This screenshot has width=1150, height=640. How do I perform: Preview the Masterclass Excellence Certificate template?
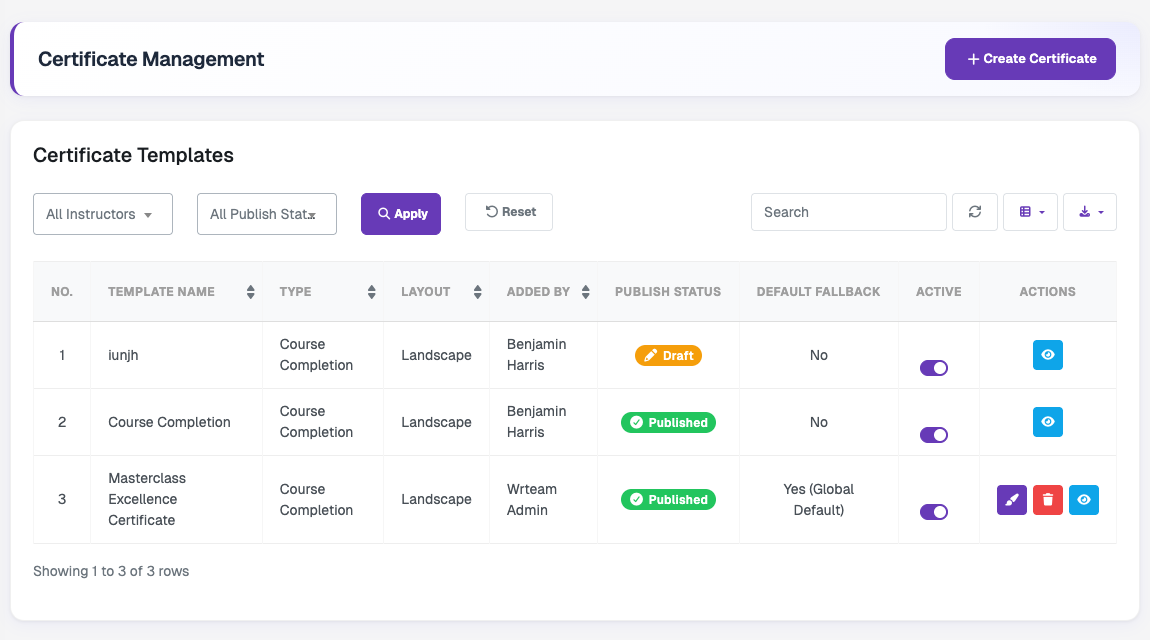1084,500
